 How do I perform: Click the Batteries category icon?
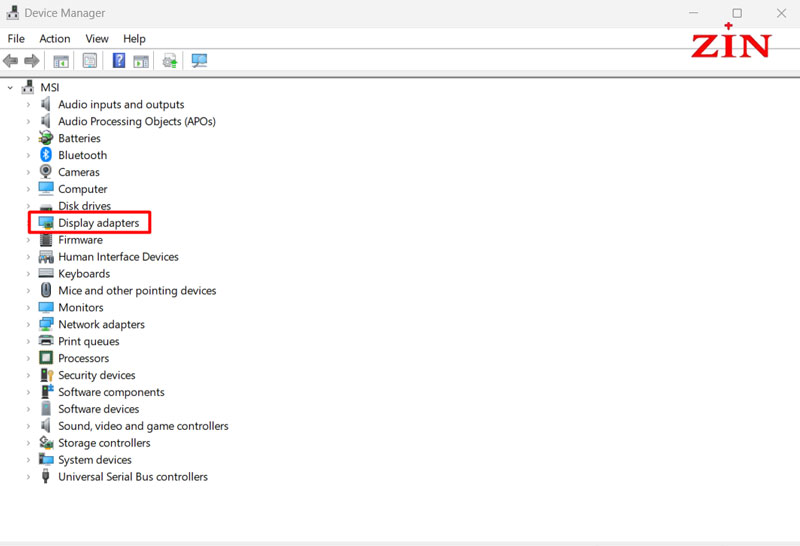46,138
